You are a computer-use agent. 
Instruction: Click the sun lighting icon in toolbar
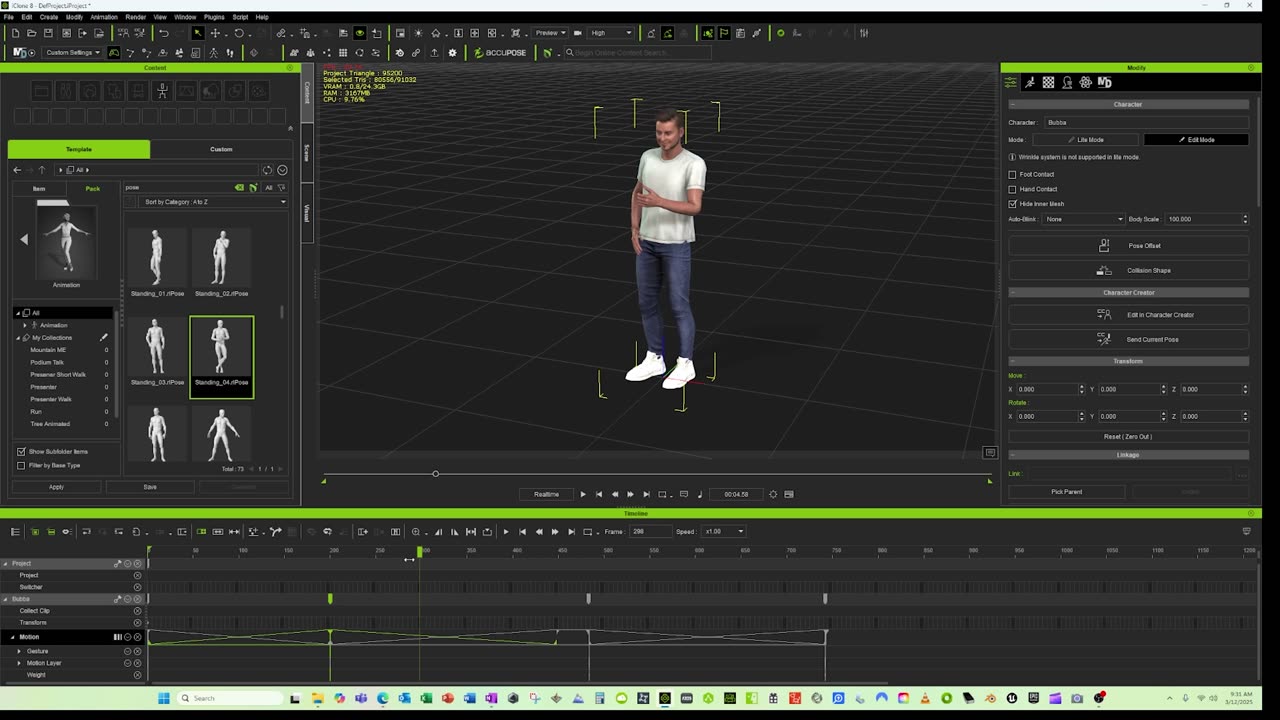(x=418, y=33)
